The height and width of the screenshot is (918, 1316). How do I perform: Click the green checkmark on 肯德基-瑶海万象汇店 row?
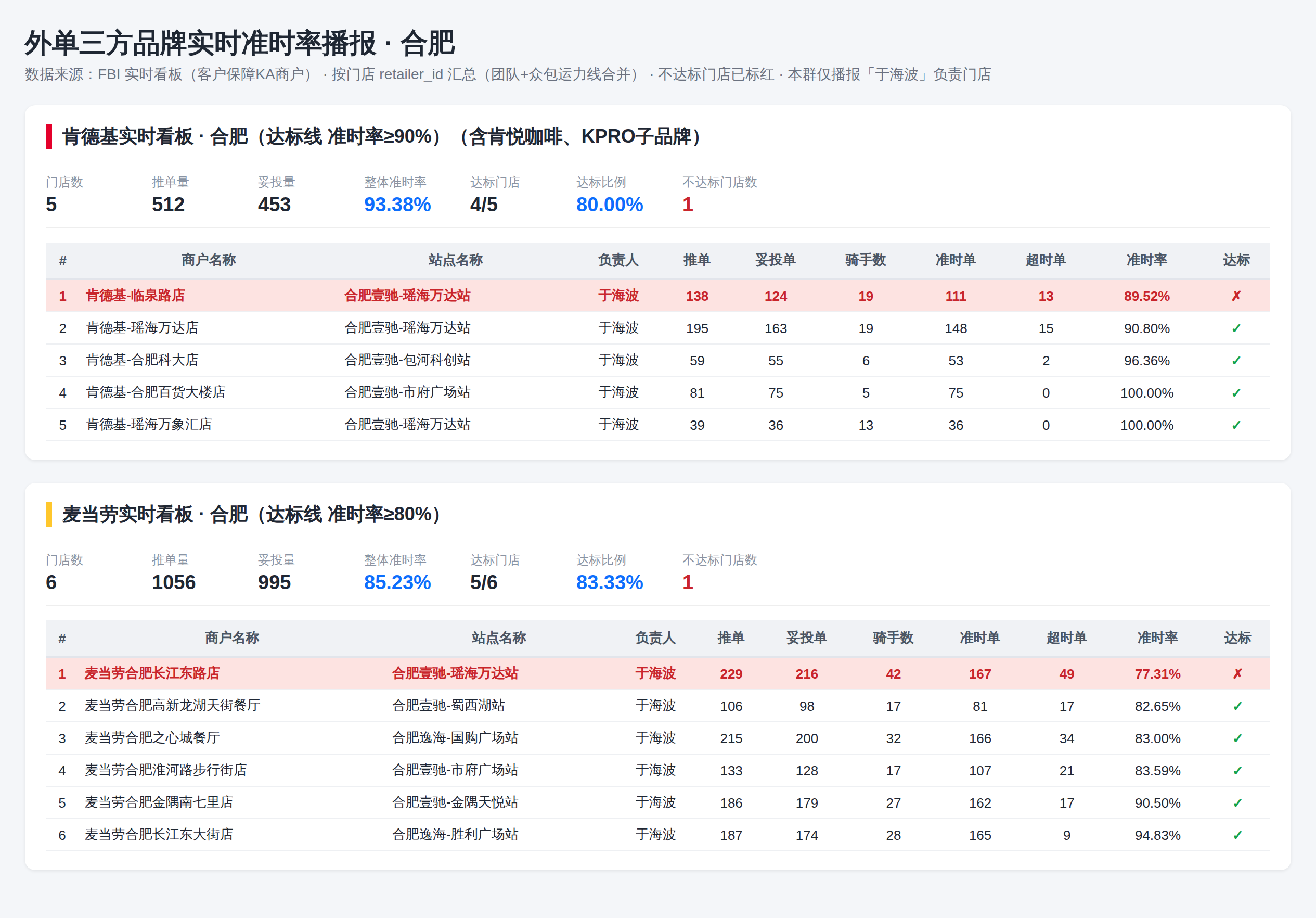(x=1236, y=425)
